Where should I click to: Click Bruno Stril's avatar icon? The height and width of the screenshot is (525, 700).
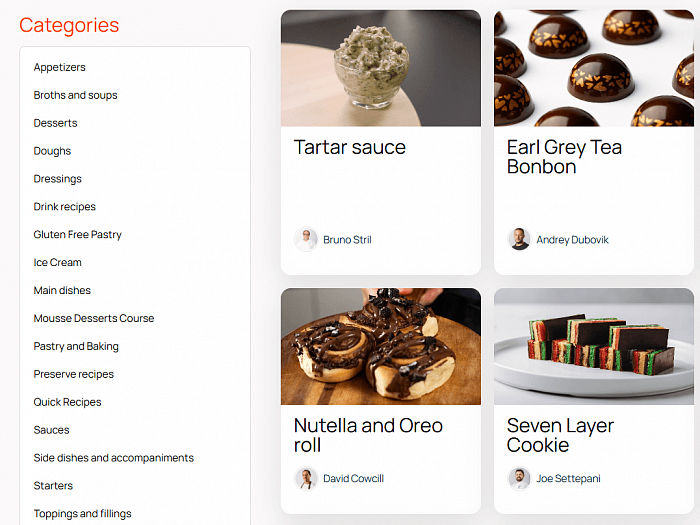tap(306, 240)
